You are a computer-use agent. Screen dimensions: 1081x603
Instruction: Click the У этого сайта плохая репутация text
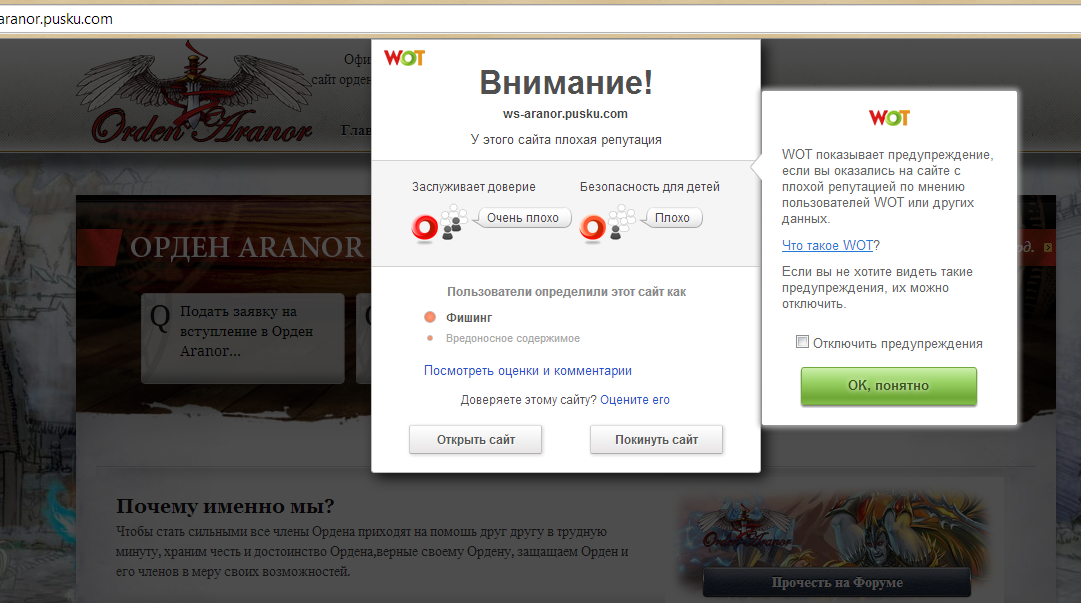click(566, 140)
